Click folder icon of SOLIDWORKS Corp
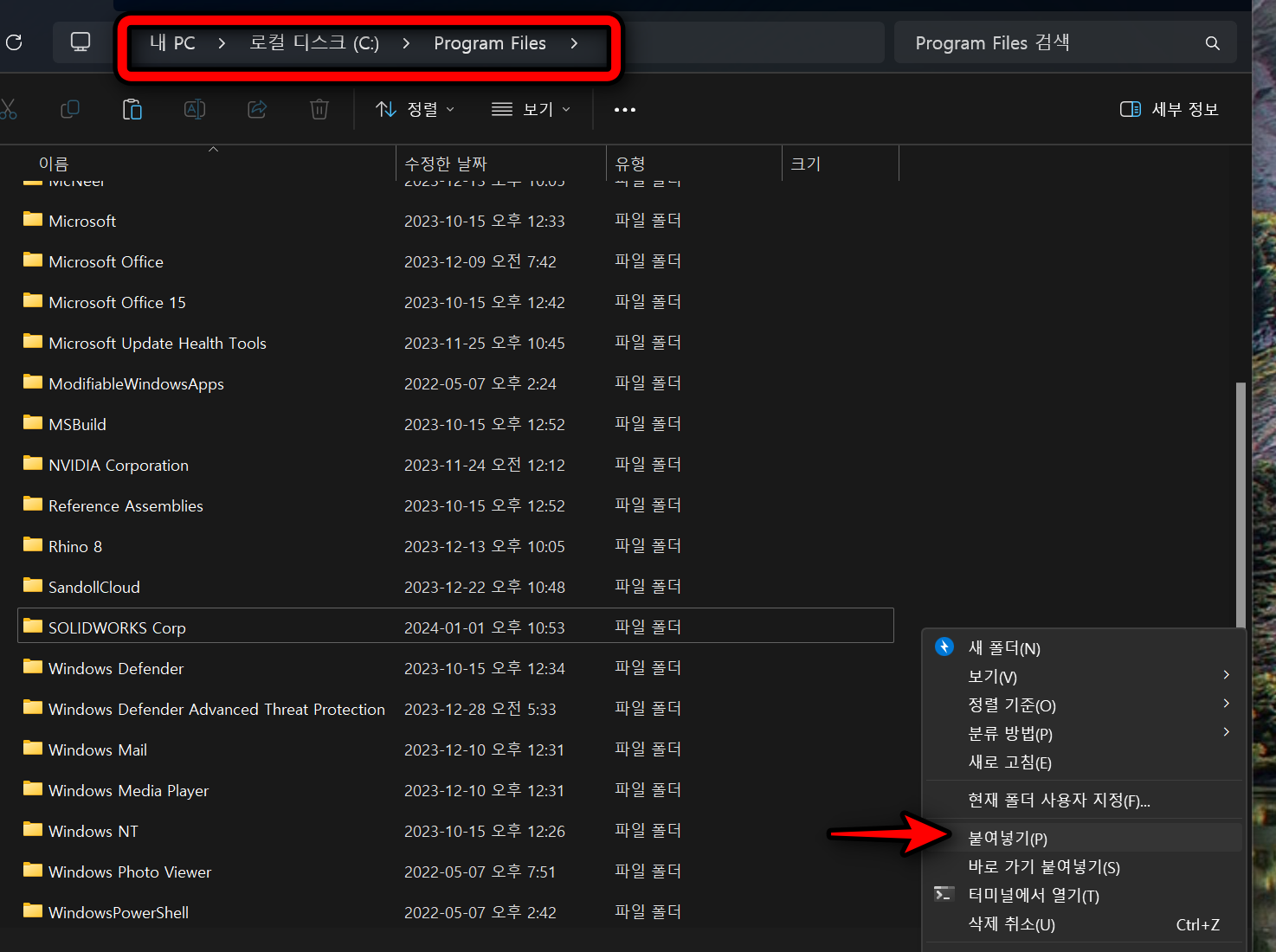The width and height of the screenshot is (1276, 952). [33, 626]
